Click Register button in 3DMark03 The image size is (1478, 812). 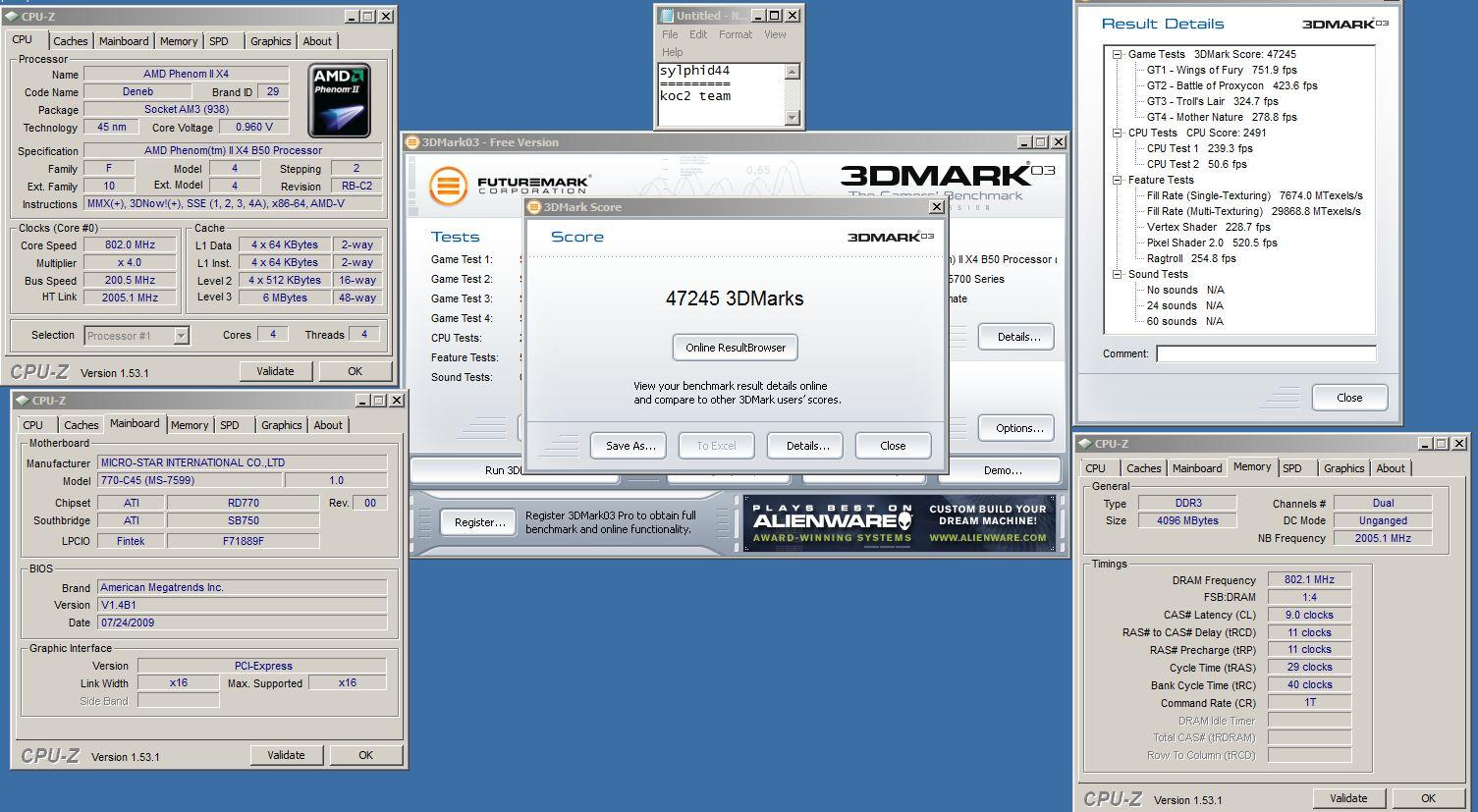coord(479,522)
